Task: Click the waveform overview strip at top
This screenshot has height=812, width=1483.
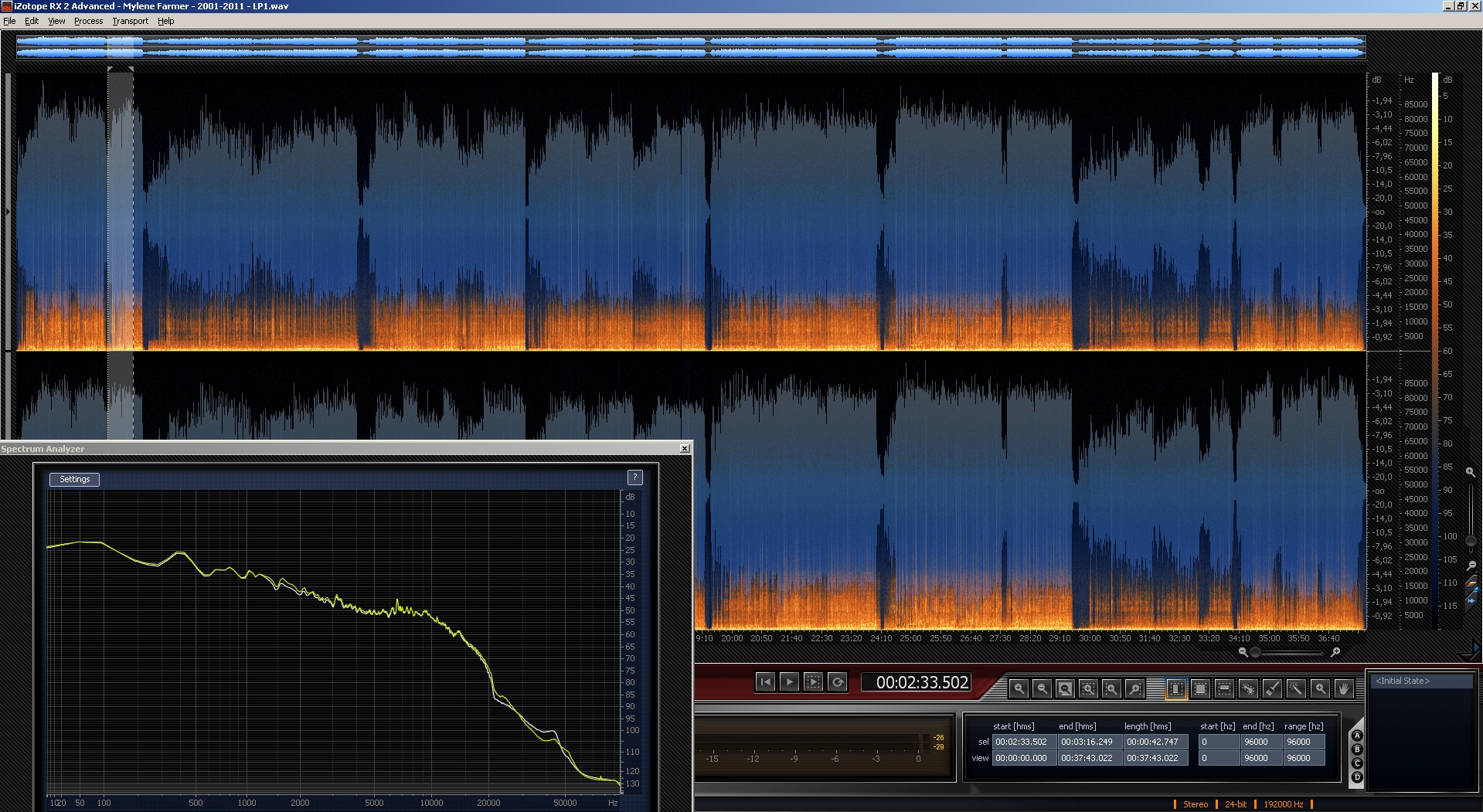Action: tap(691, 47)
